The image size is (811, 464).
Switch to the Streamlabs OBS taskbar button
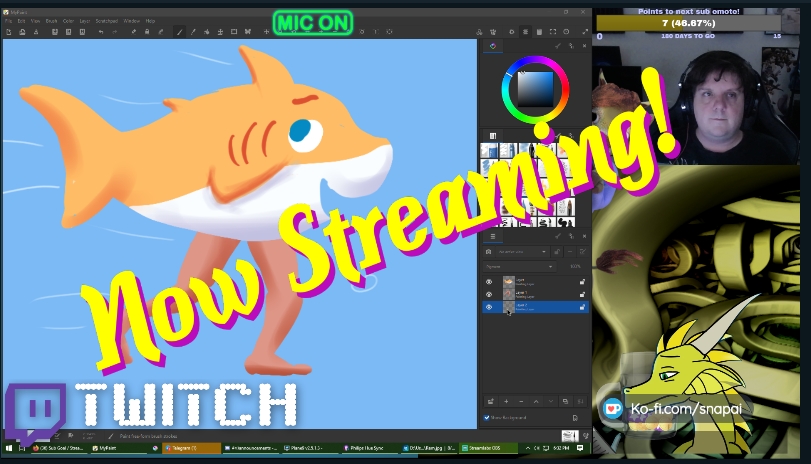pyautogui.click(x=489, y=448)
